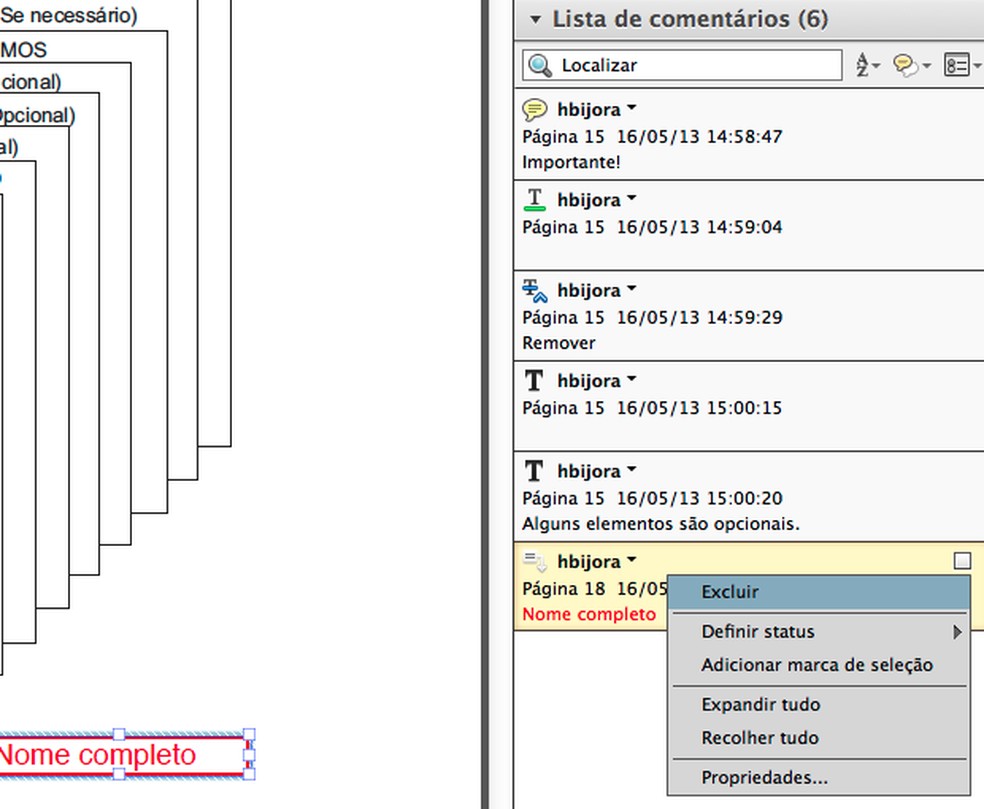
Task: Select the Remover comment text
Action: tap(559, 343)
